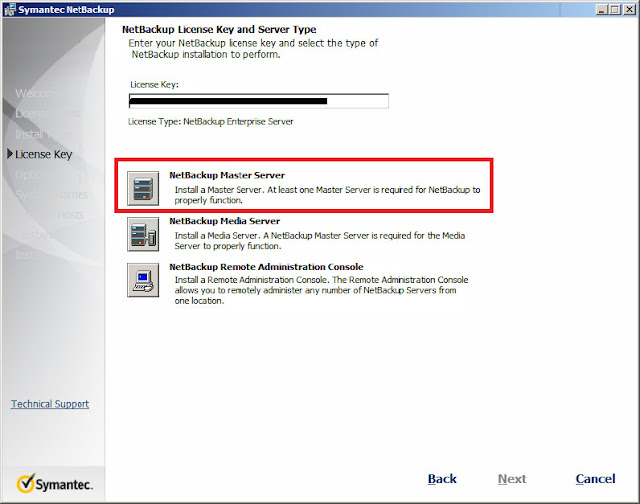640x504 pixels.
Task: Close the Symantec NetBackup window
Action: (x=629, y=9)
